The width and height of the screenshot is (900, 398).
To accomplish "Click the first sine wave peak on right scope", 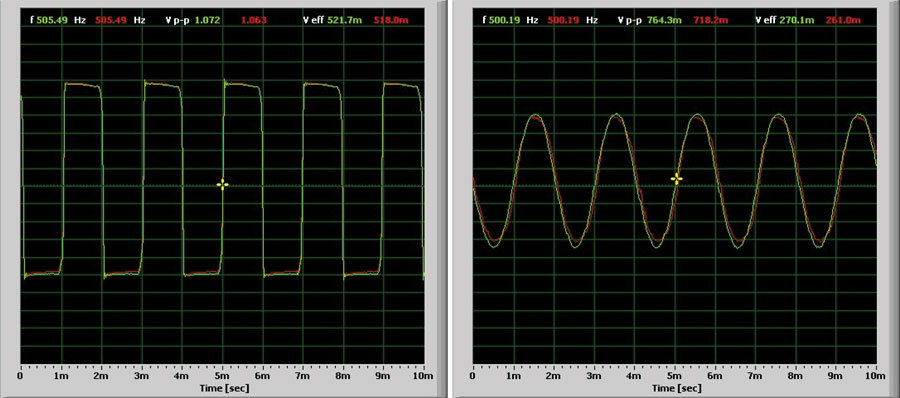I will [535, 115].
